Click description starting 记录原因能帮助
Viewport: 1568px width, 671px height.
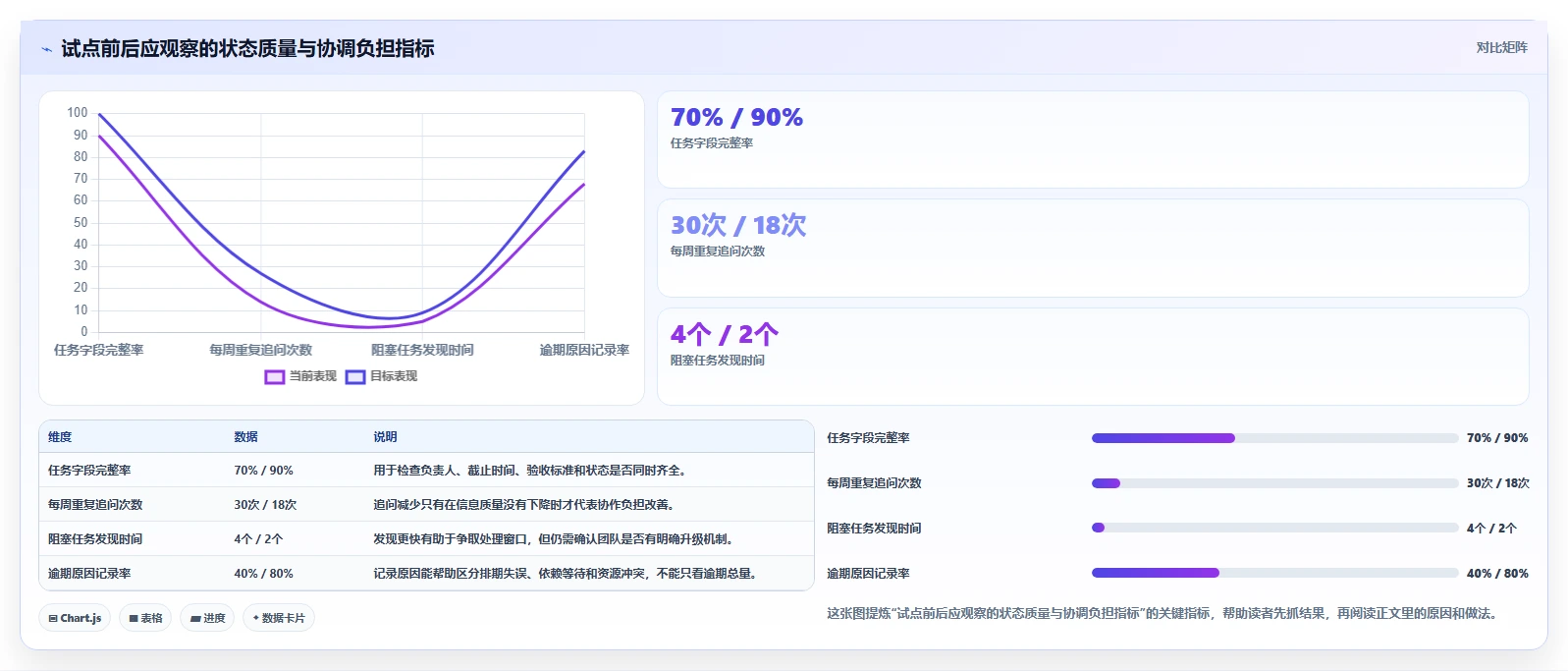(x=568, y=574)
